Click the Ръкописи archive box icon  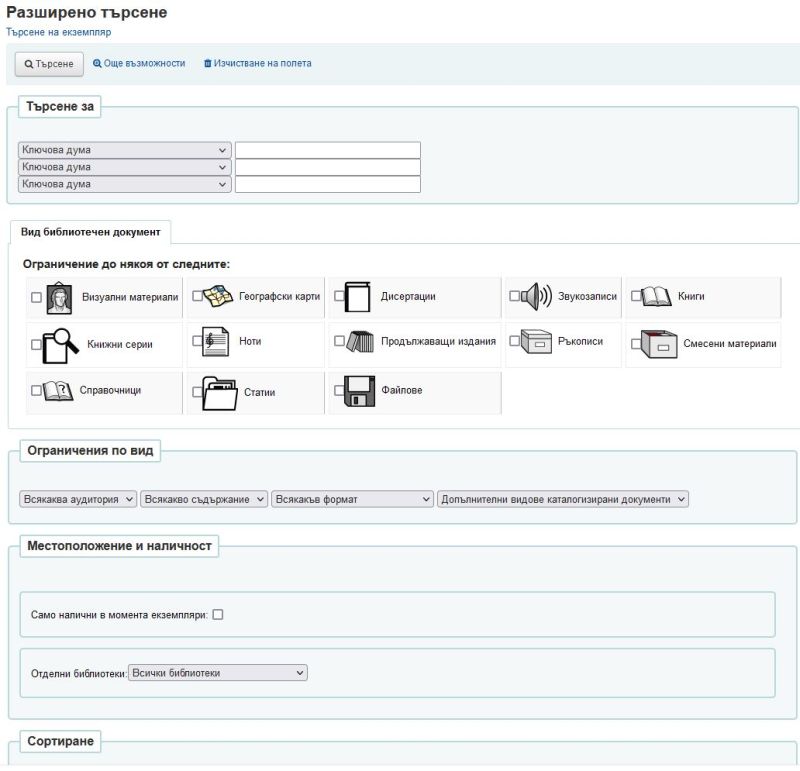coord(536,341)
